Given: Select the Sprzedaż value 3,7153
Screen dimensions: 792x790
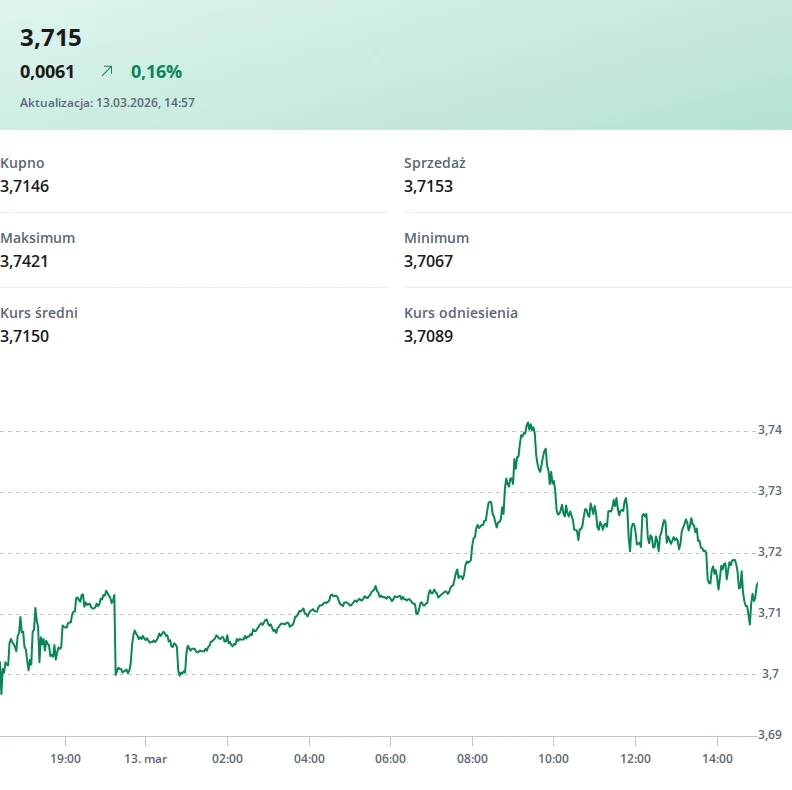Looking at the screenshot, I should tap(429, 186).
